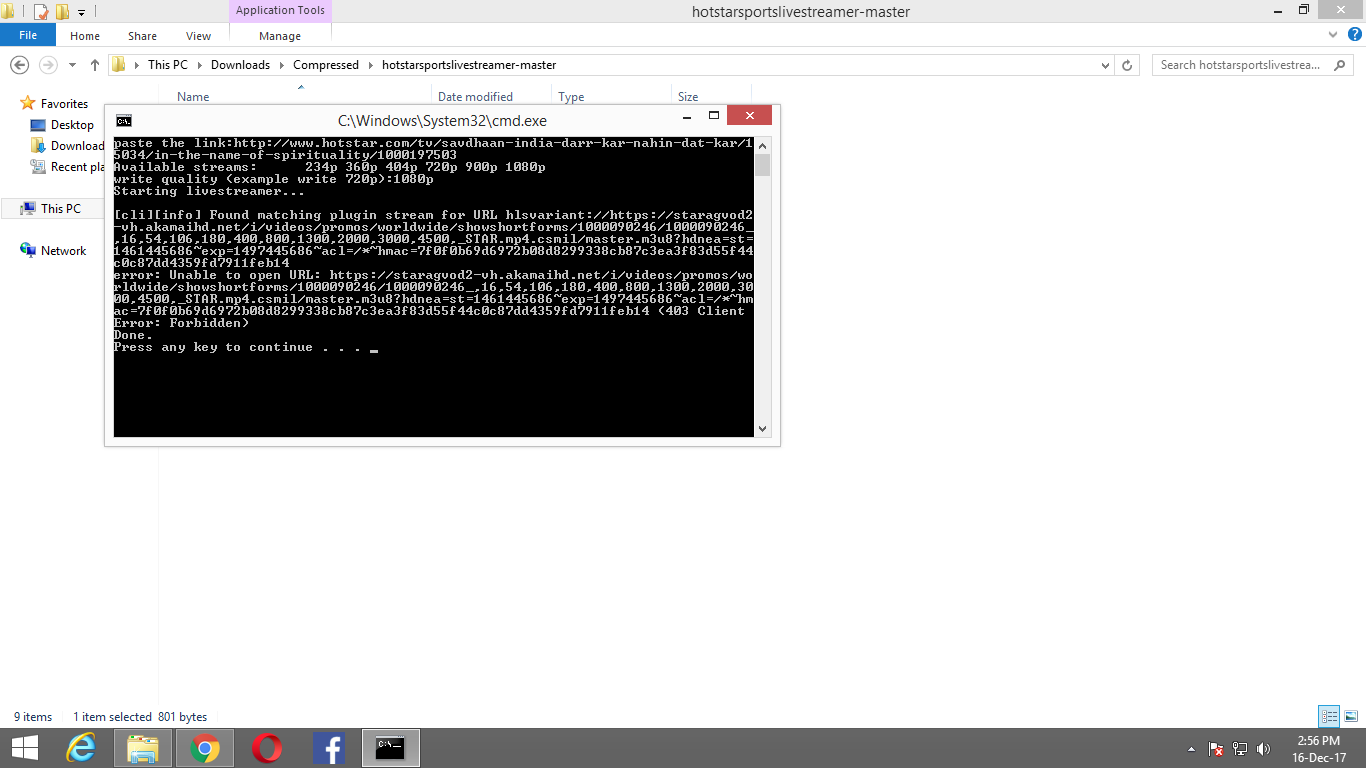Refresh the folder with the refresh icon

[x=1129, y=64]
